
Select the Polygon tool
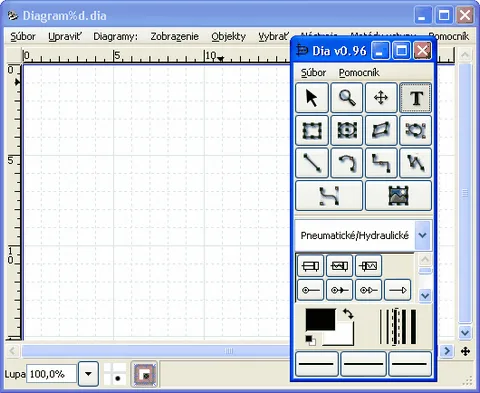(x=381, y=130)
